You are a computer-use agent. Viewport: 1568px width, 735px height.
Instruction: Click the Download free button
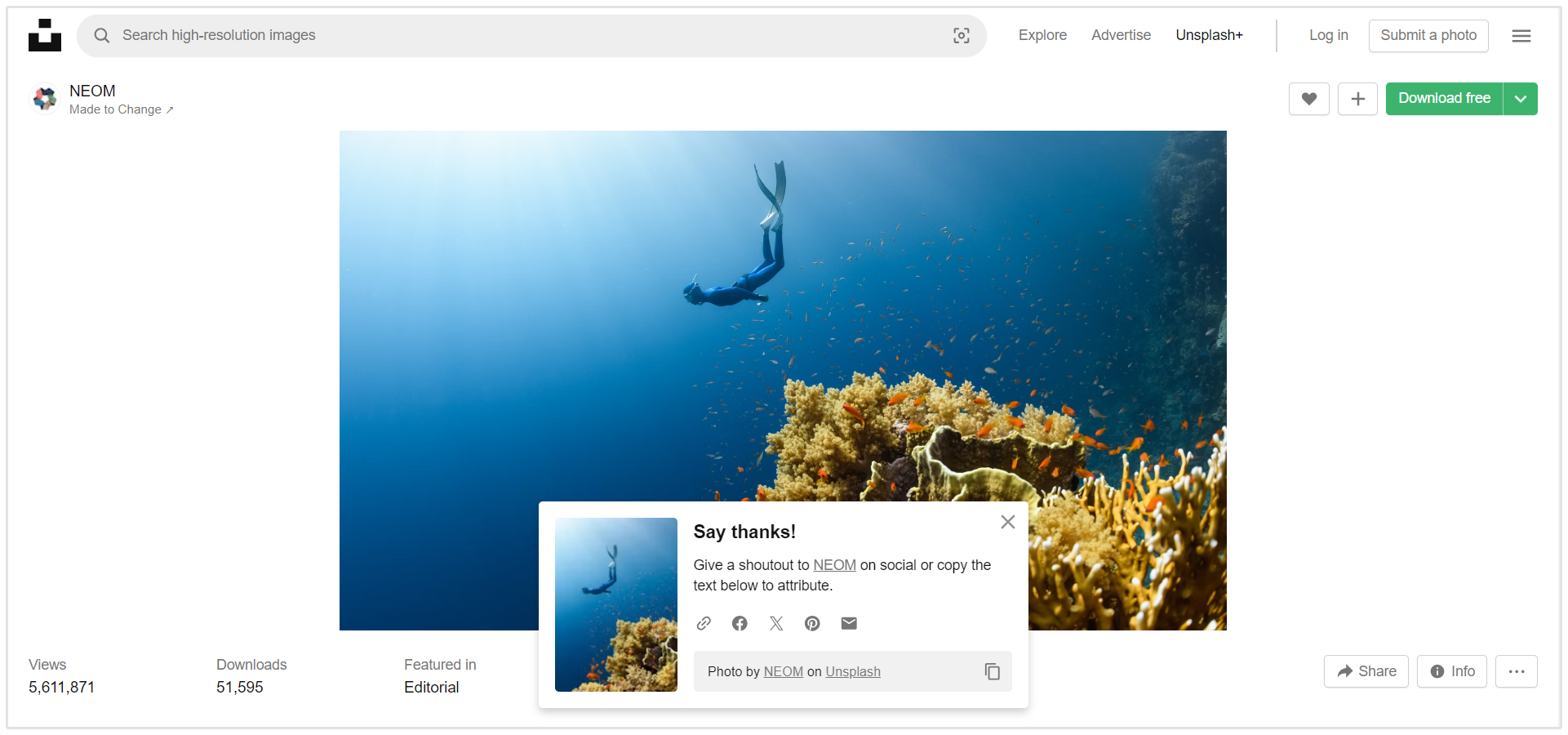[1444, 99]
